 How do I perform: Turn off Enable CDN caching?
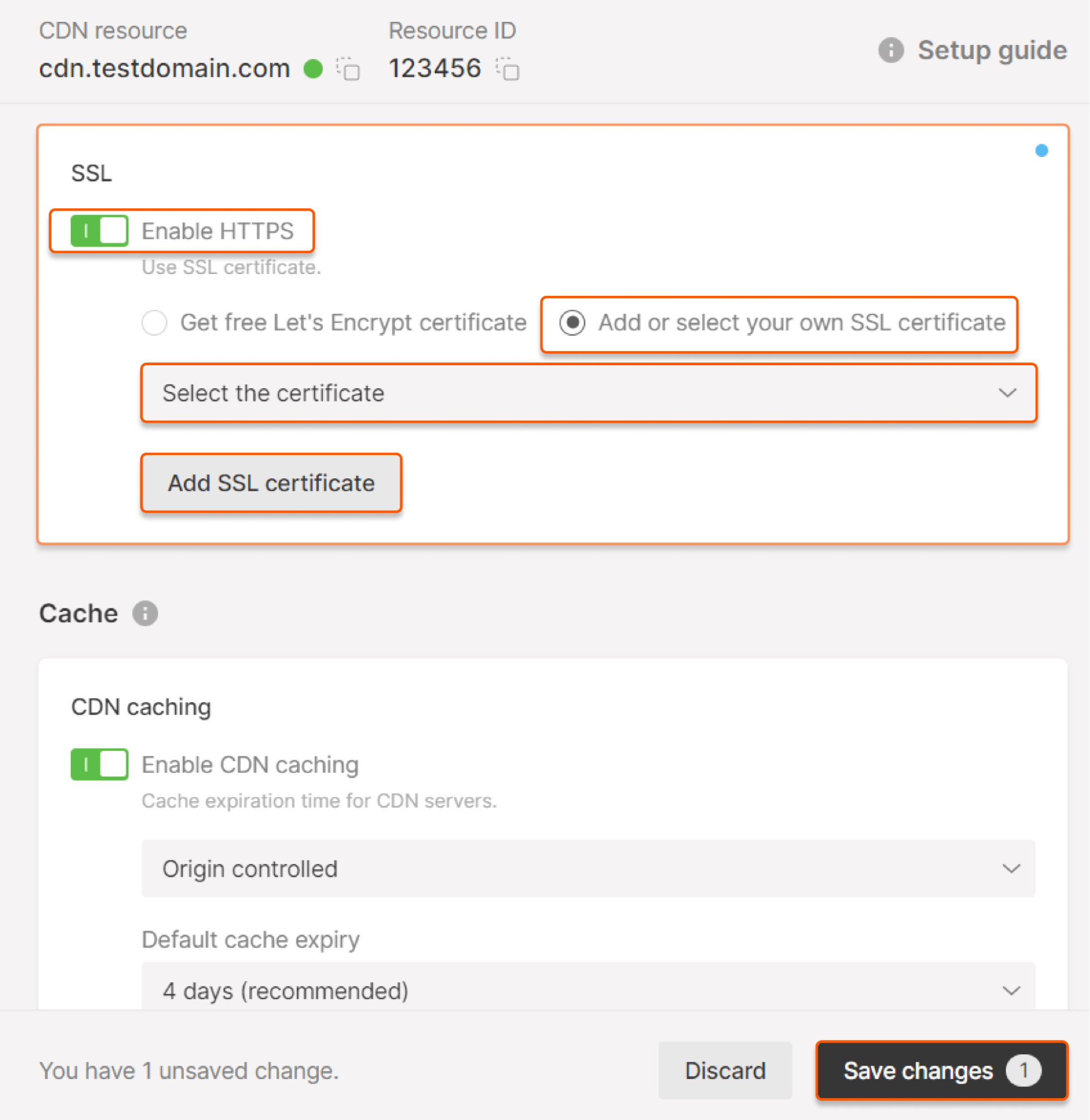coord(99,765)
